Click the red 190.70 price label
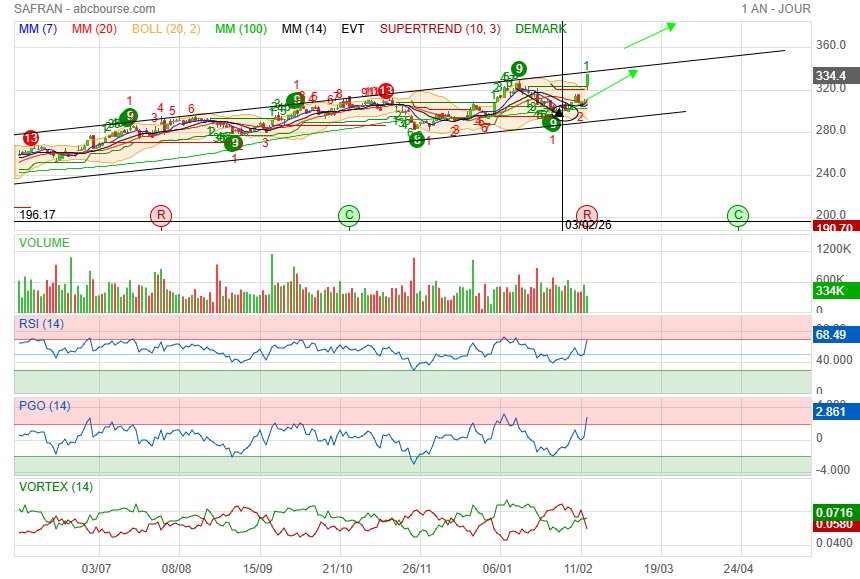The width and height of the screenshot is (860, 579). [x=835, y=228]
